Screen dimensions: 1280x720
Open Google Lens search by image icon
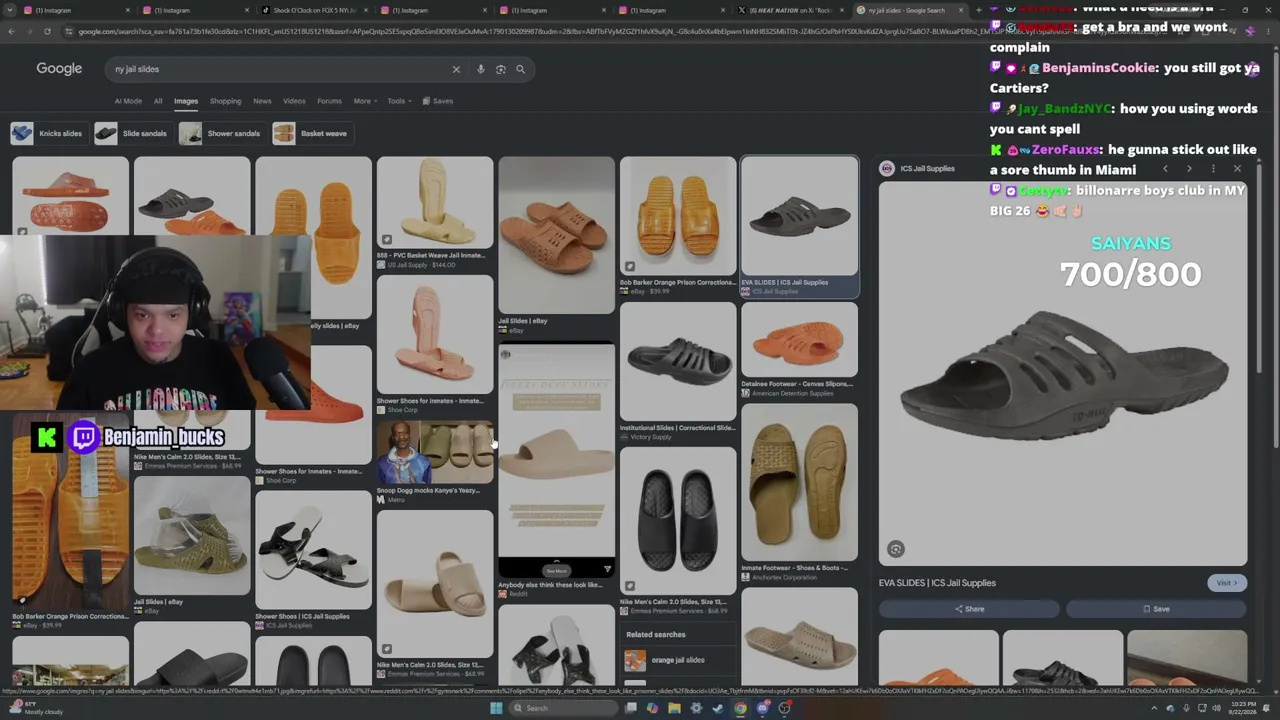(x=501, y=69)
